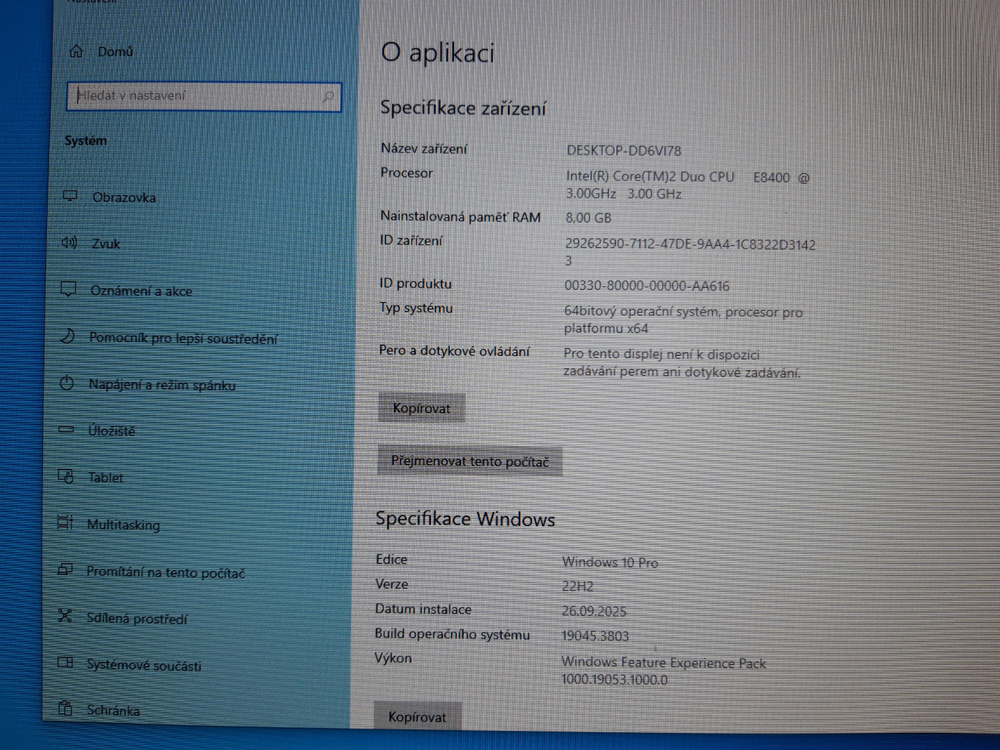The width and height of the screenshot is (1000, 750).
Task: Open the Domů home page
Action: [x=115, y=52]
